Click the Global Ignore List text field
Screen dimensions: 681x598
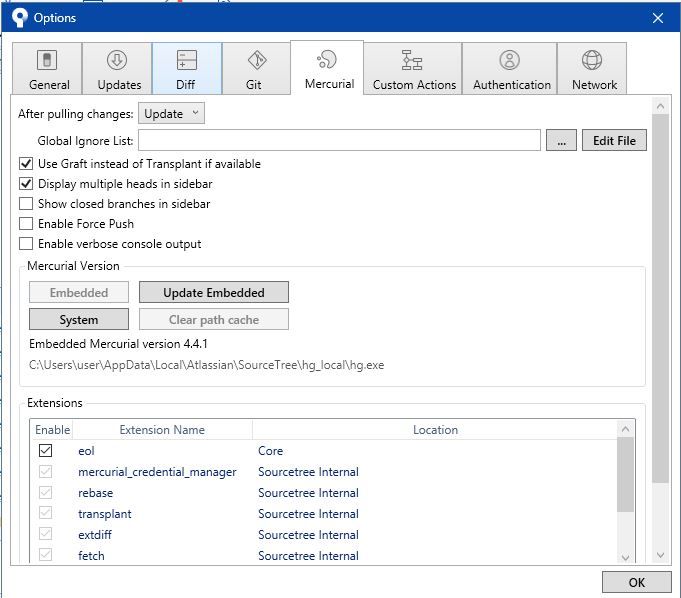339,140
